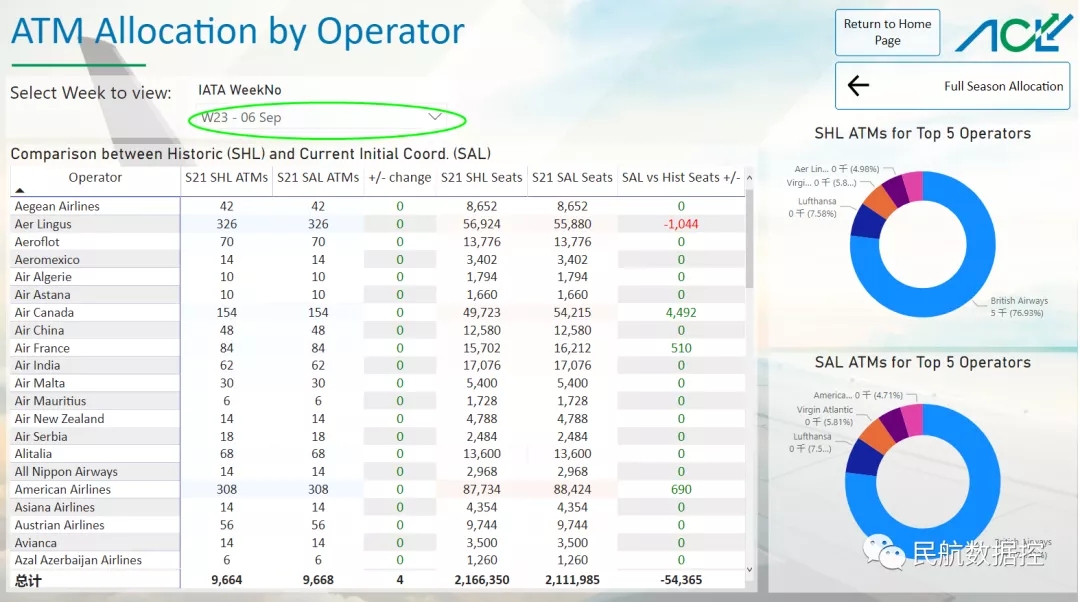Click the table vertical scrollbar thumb
The height and width of the screenshot is (602, 1080).
[749, 238]
